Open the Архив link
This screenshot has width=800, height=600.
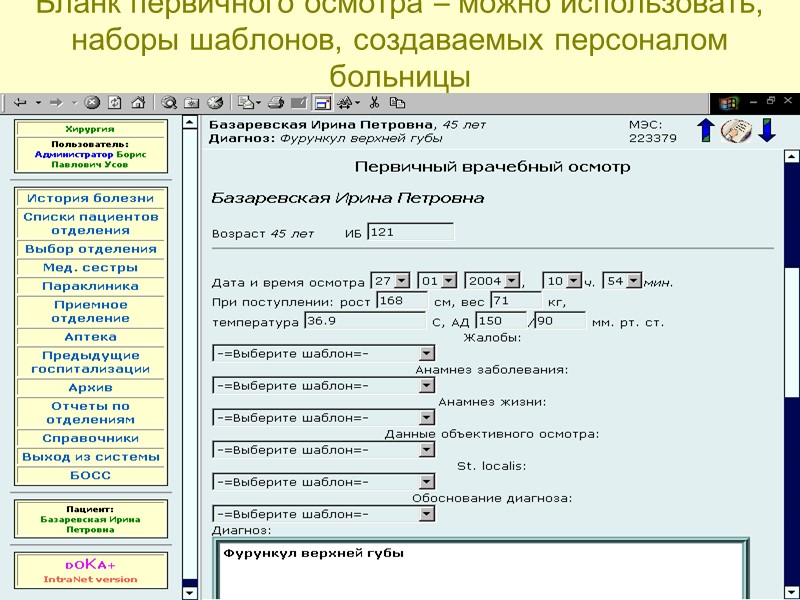pyautogui.click(x=90, y=388)
